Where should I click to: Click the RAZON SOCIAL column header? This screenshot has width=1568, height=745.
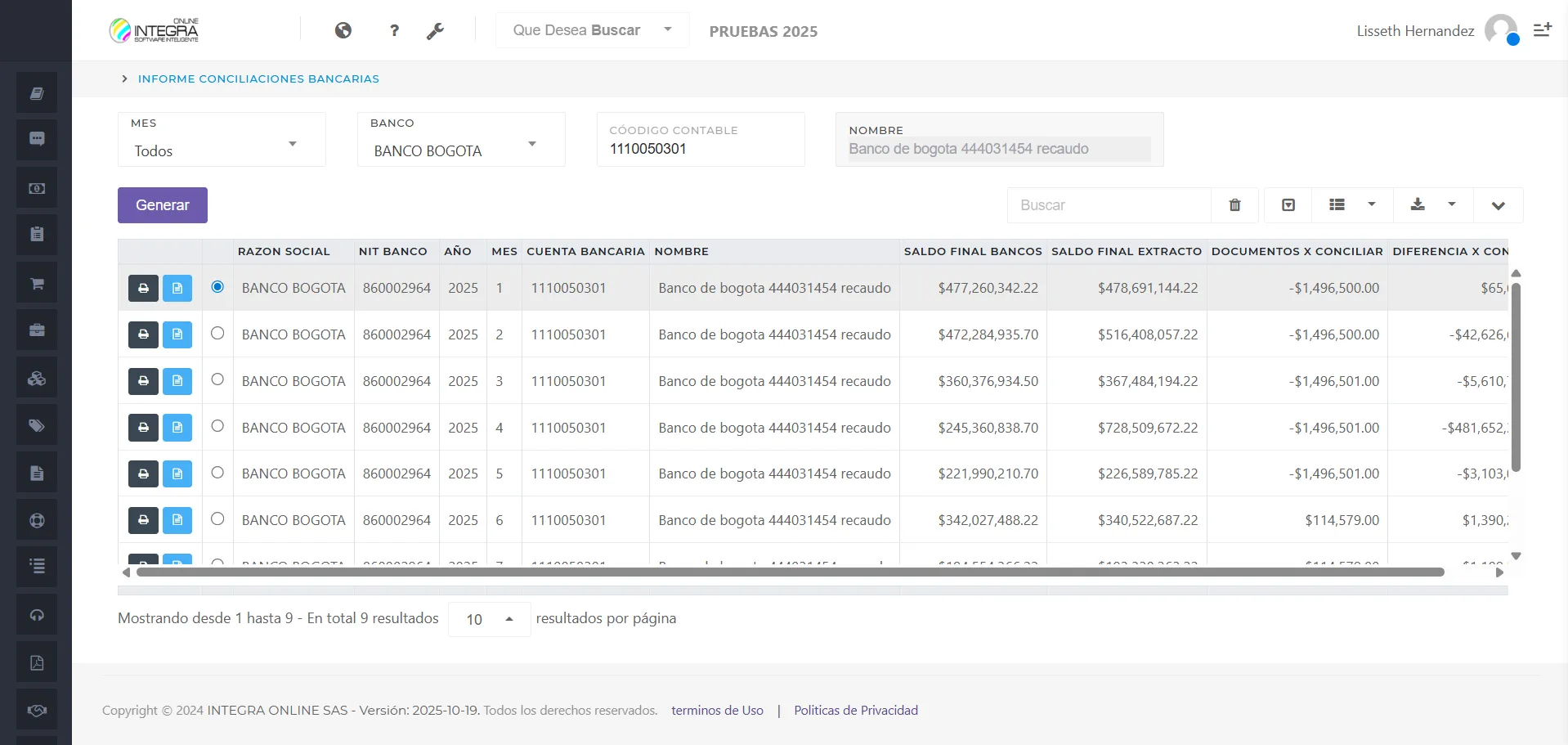click(x=283, y=251)
